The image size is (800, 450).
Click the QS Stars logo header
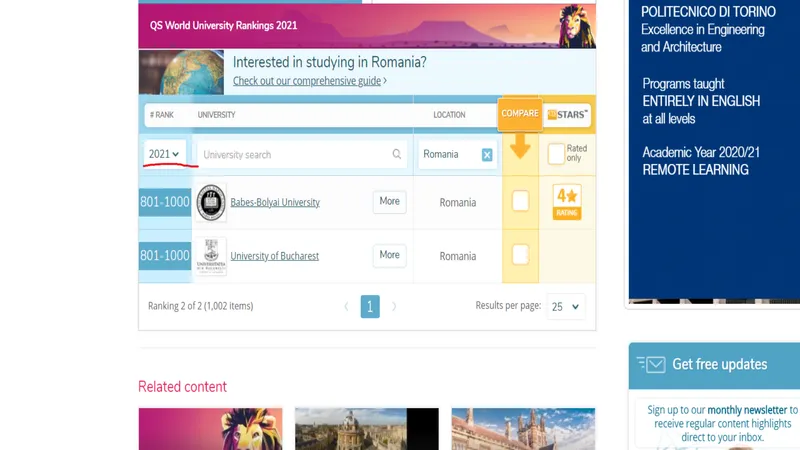click(x=568, y=114)
